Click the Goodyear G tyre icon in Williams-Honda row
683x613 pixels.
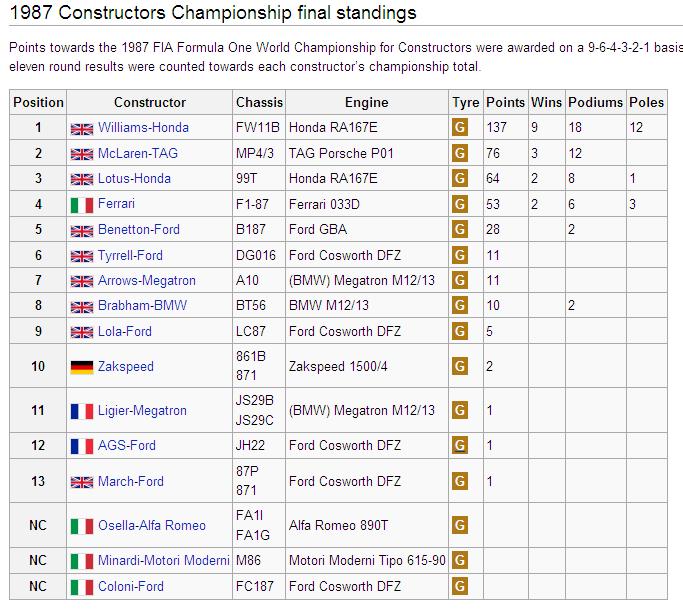pos(460,128)
